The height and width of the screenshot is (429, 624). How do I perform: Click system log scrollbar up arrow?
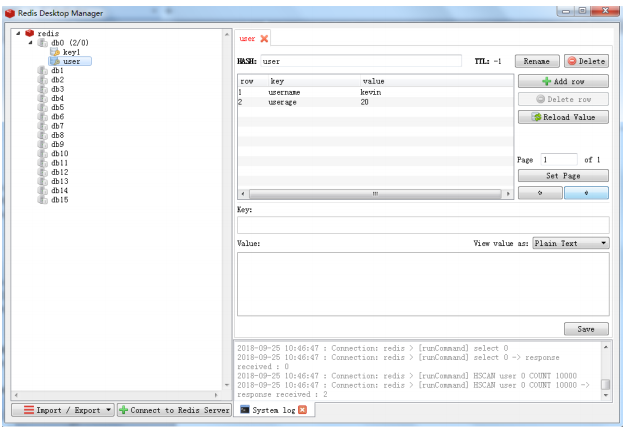click(x=606, y=347)
